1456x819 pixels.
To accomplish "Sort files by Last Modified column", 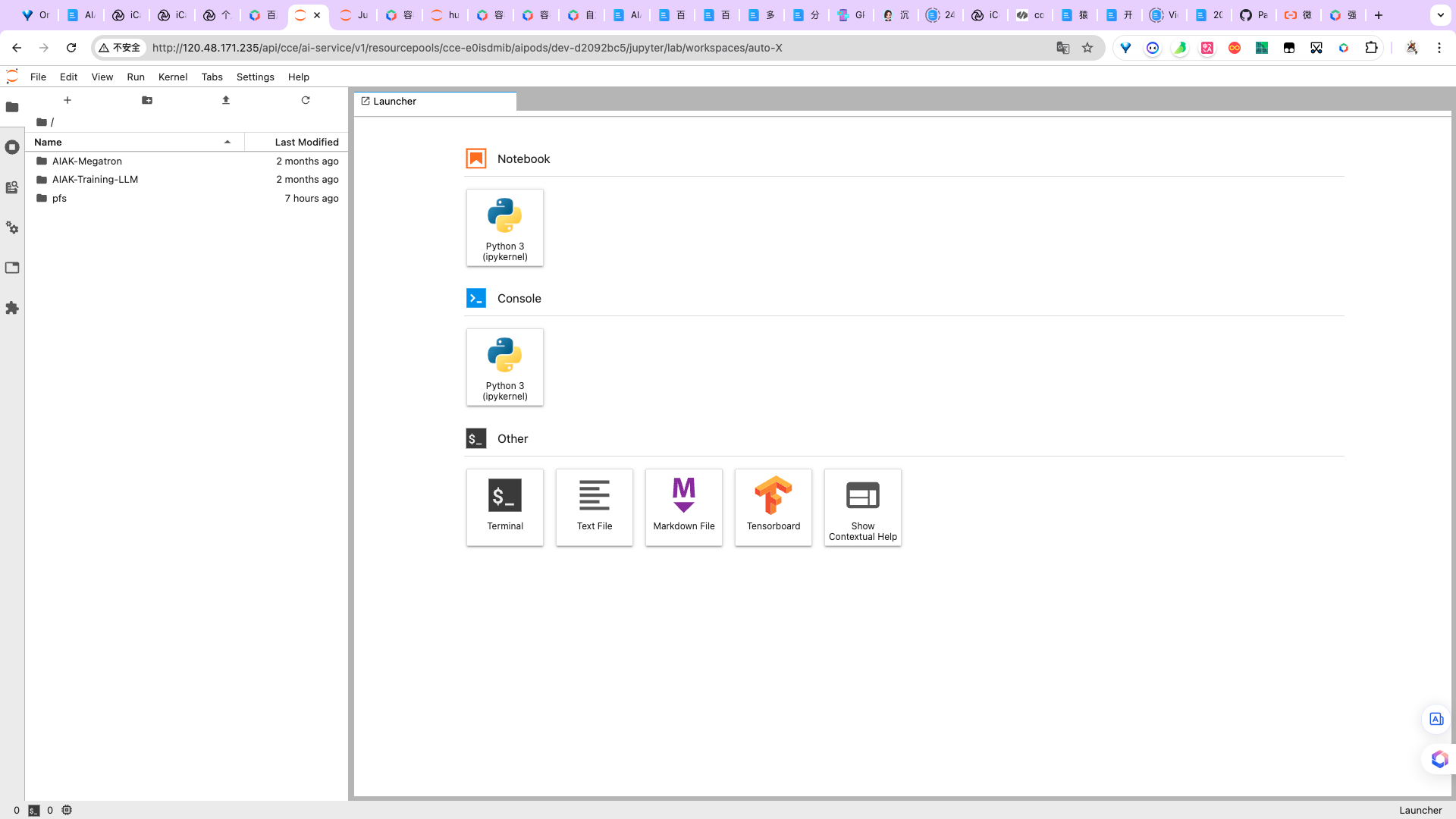I will point(297,142).
